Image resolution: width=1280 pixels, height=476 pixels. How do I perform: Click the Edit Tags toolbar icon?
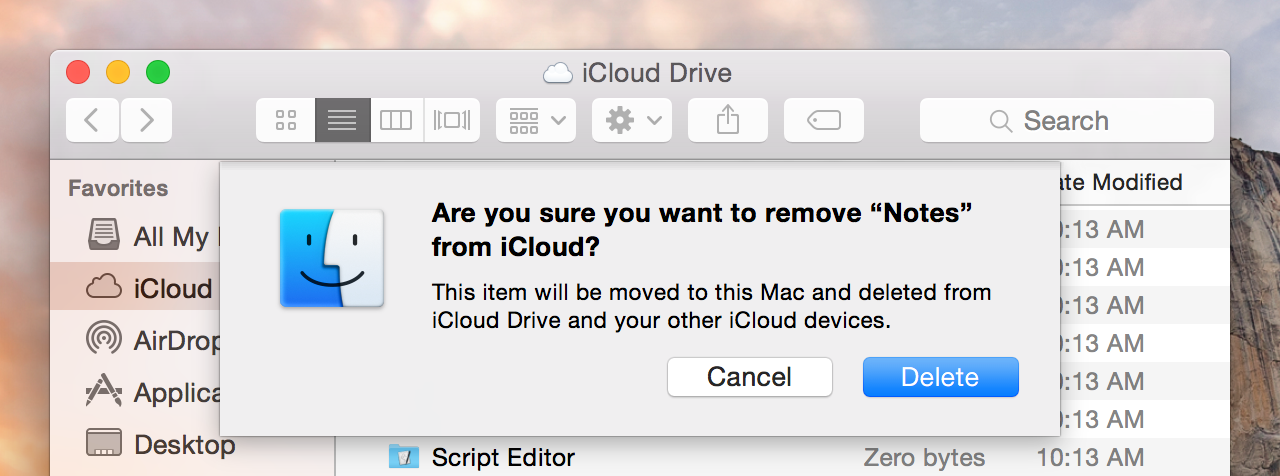click(x=824, y=120)
